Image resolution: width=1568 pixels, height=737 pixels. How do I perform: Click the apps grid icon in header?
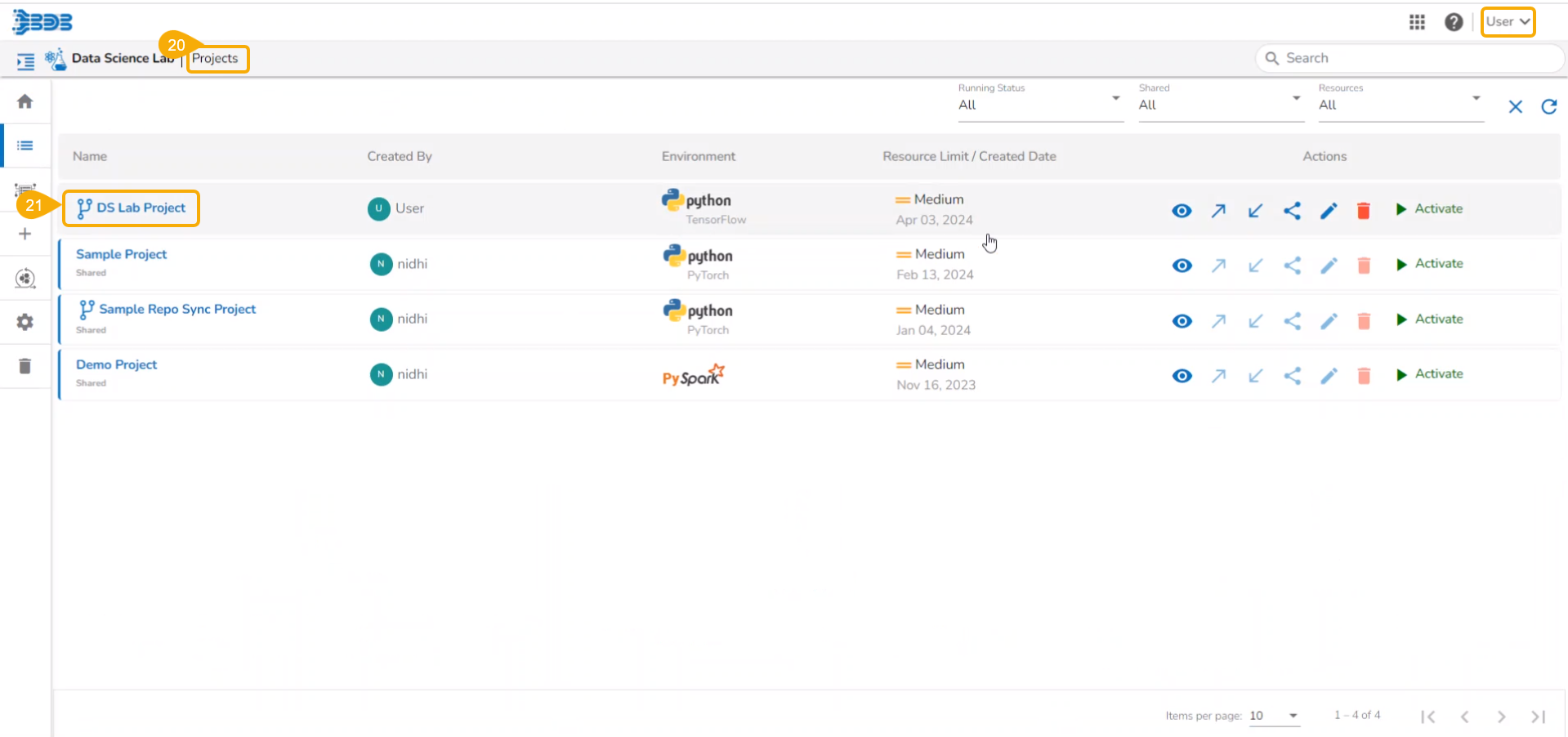[x=1417, y=22]
